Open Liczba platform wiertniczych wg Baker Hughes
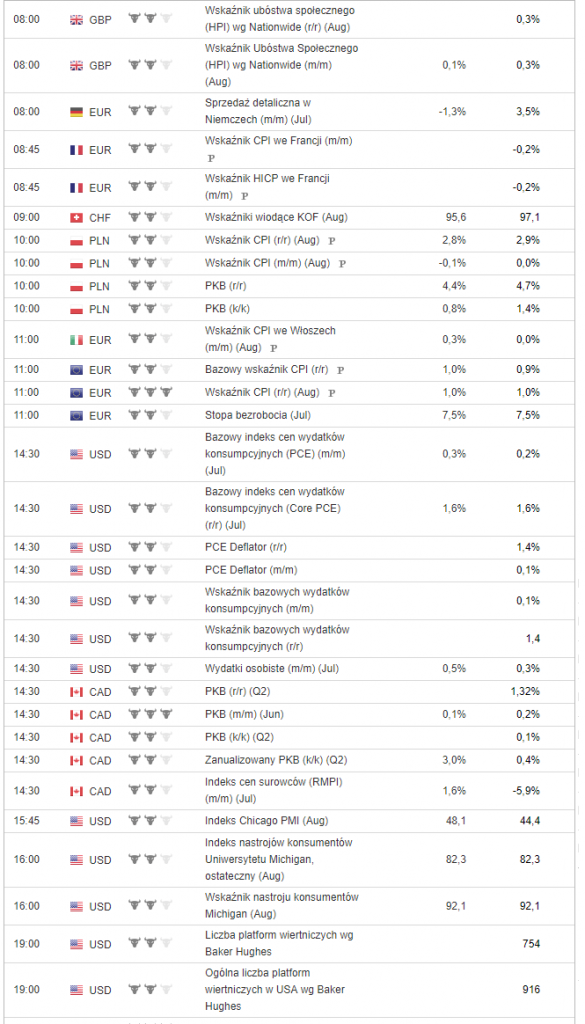Image resolution: width=585 pixels, height=1024 pixels. coord(279,943)
